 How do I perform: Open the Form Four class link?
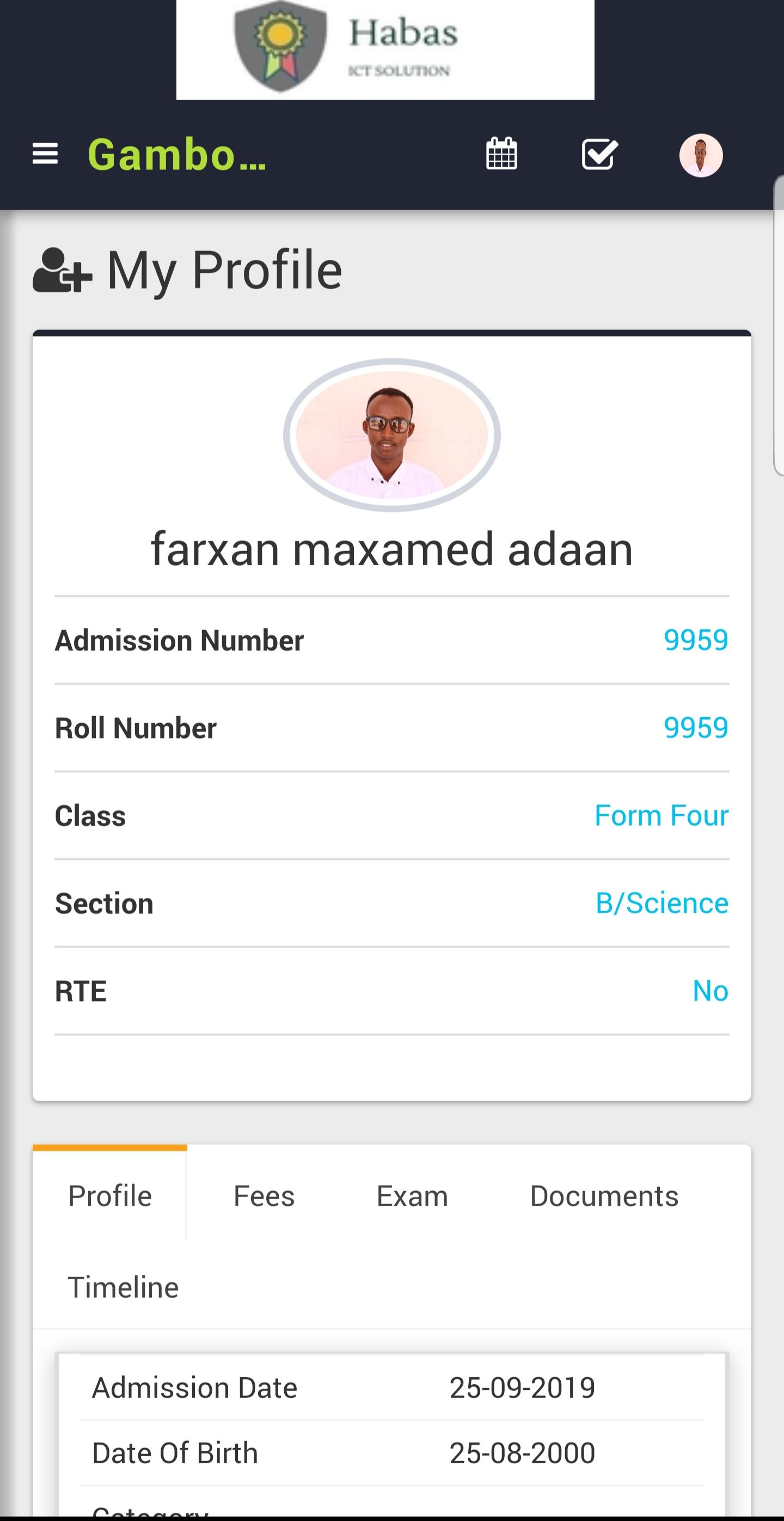(660, 816)
